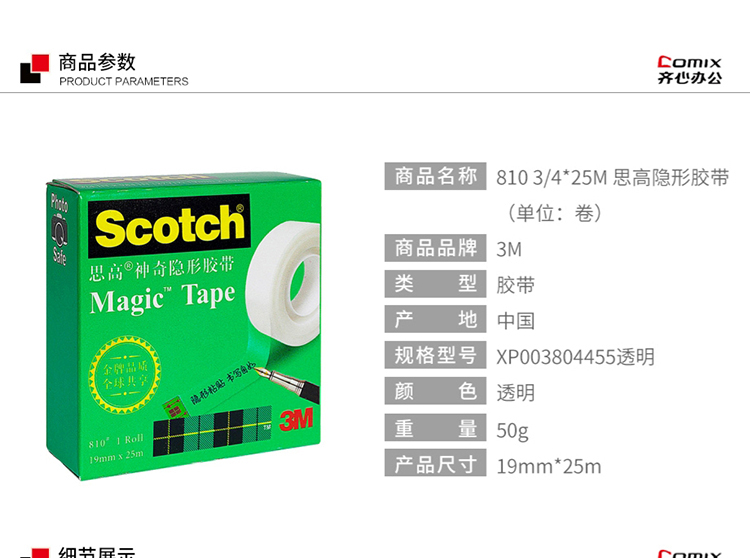Click the red 3M logo on box
750x558 pixels.
point(296,419)
